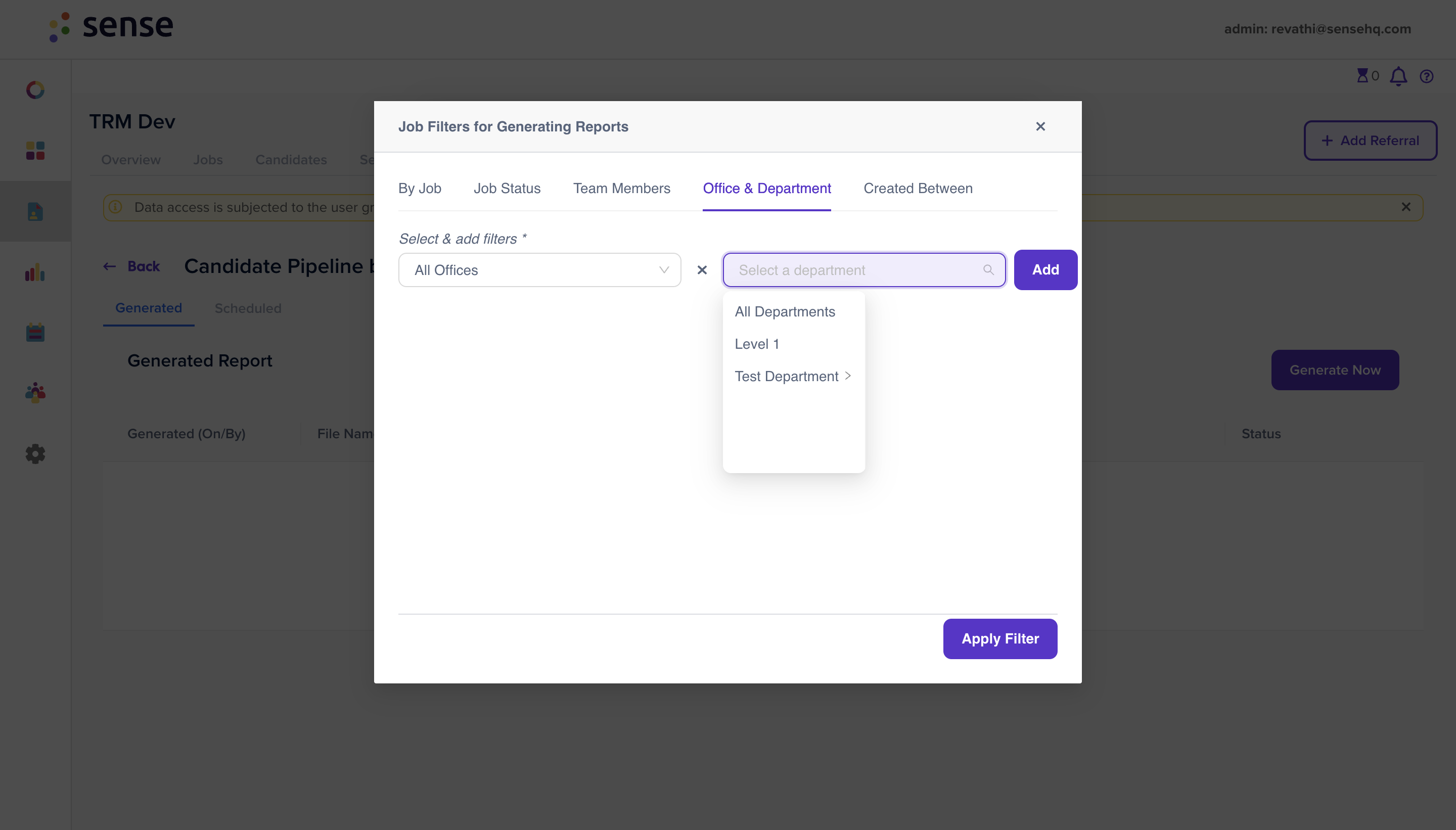This screenshot has height=830, width=1456.
Task: Open the notifications bell icon
Action: 1398,76
